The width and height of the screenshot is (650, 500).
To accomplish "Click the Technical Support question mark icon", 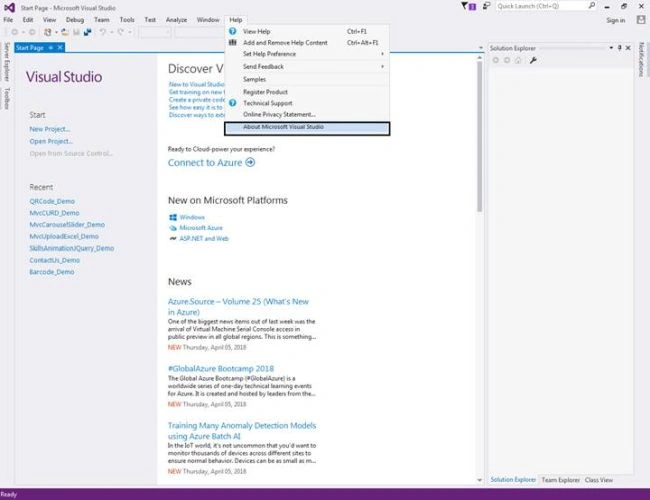I will (233, 103).
